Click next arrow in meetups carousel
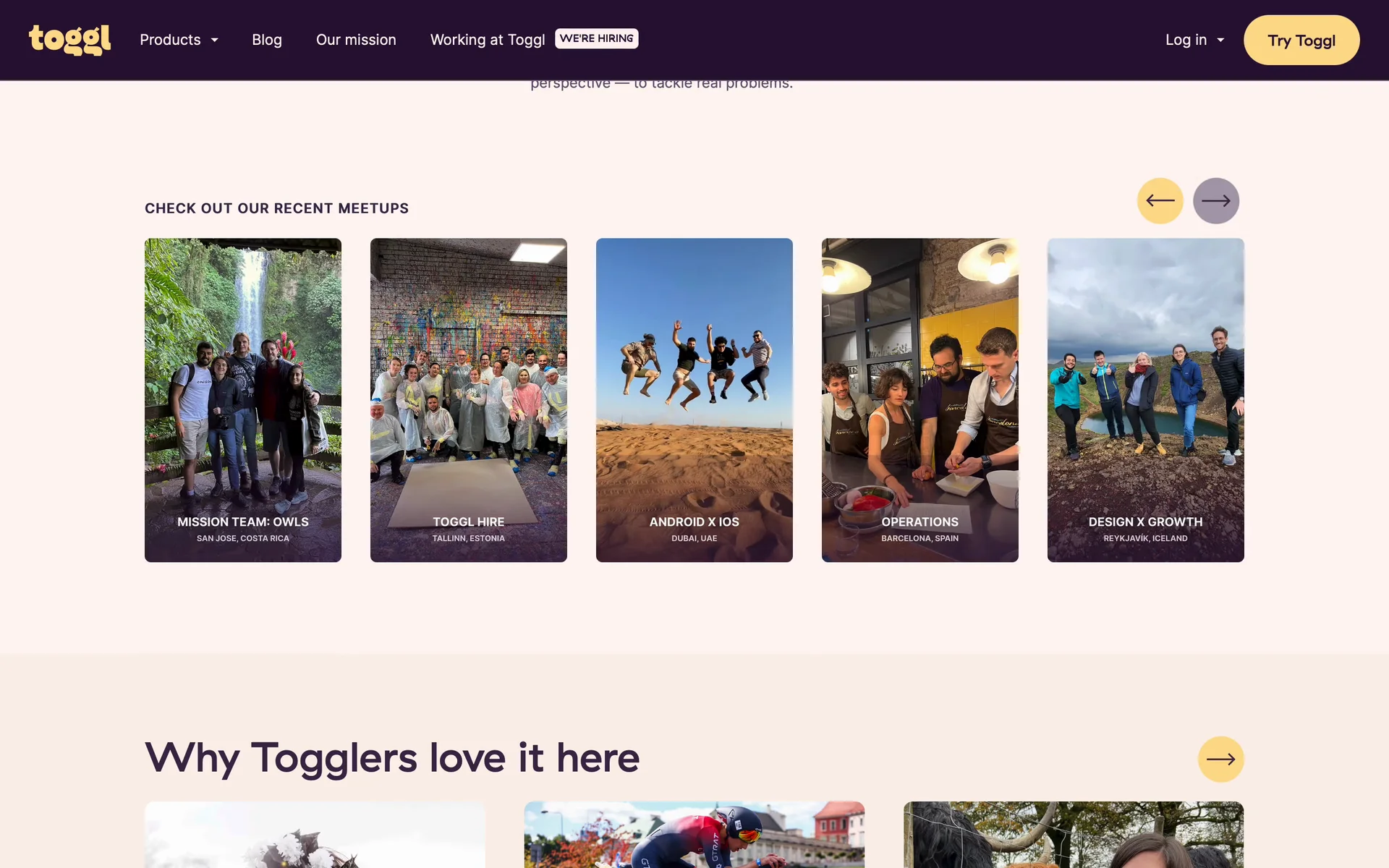 (1215, 201)
